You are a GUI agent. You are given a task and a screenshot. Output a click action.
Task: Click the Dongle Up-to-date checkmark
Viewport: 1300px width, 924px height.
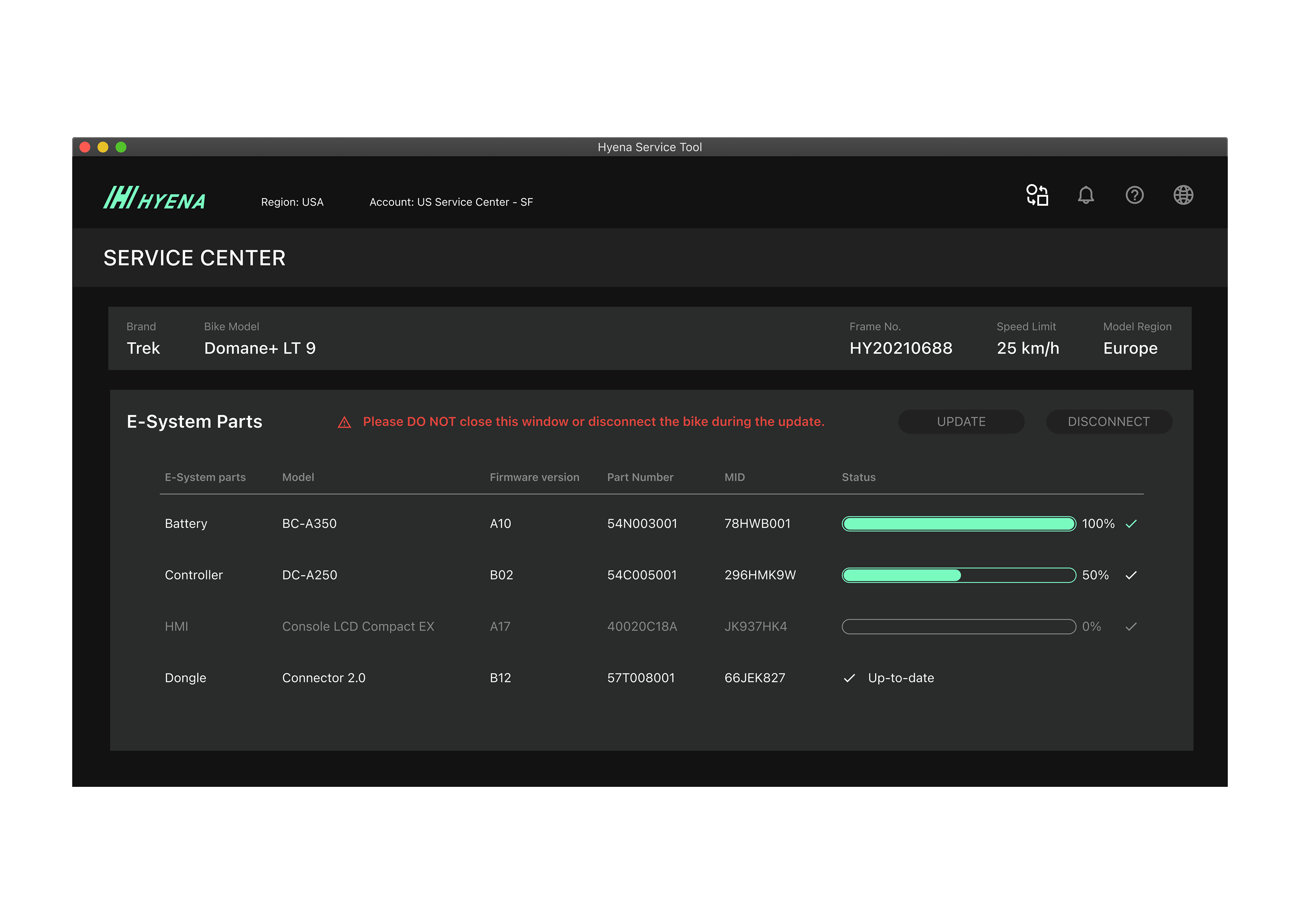(849, 678)
